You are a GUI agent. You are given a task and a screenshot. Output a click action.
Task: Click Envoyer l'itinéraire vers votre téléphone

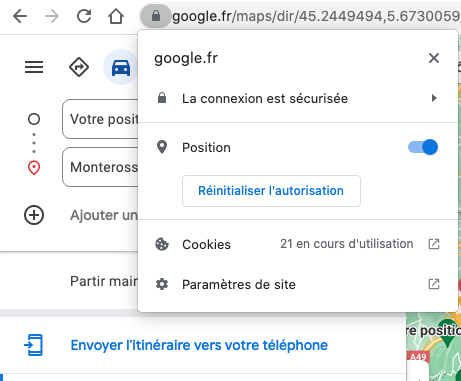coord(199,345)
